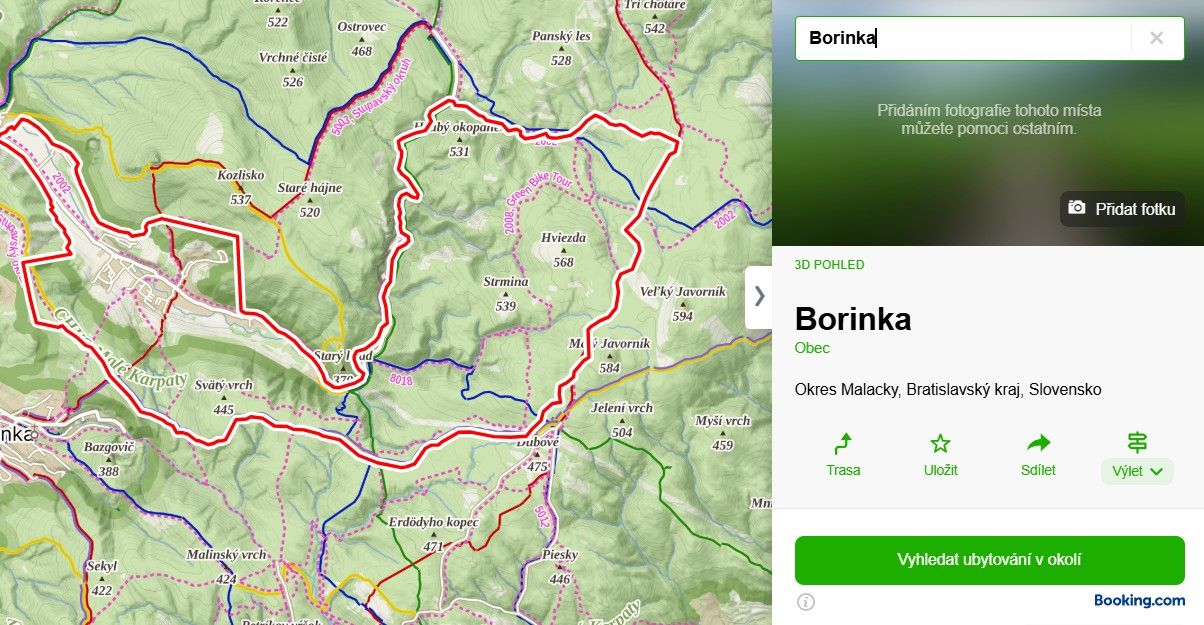1204x625 pixels.
Task: Collapse the side panel with chevron
Action: [x=759, y=296]
